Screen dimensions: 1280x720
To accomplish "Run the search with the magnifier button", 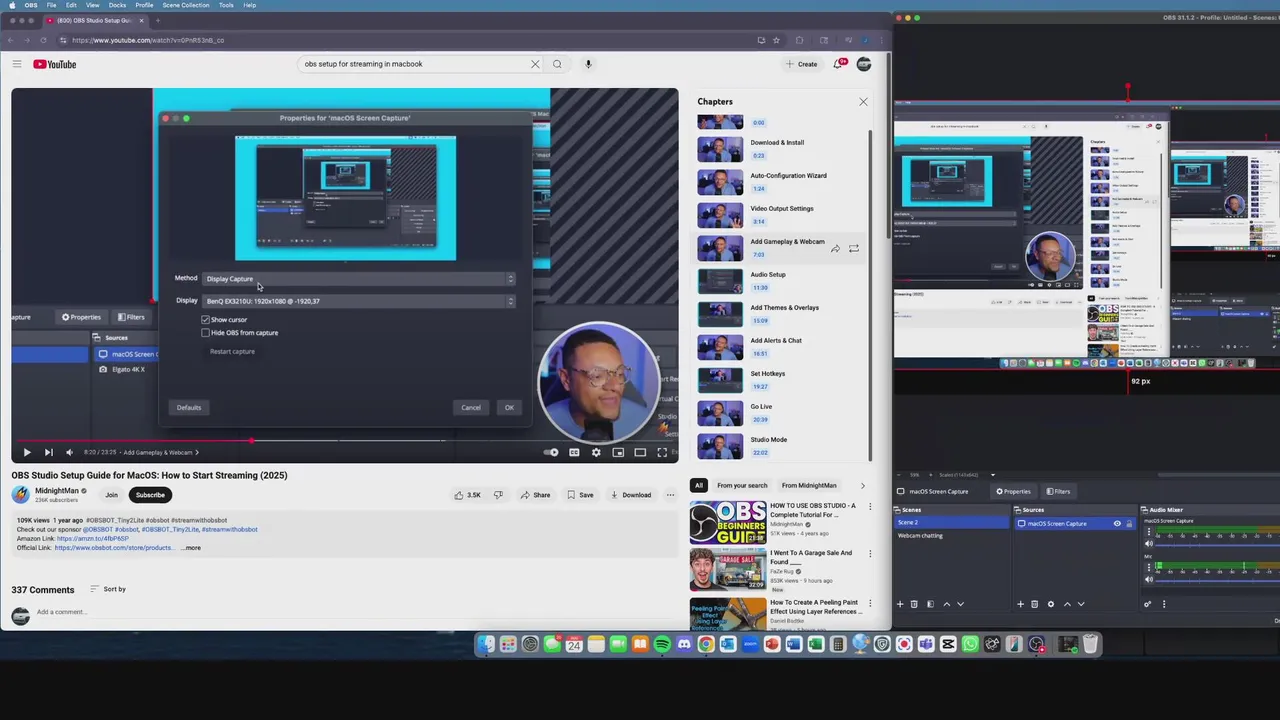I will [557, 64].
